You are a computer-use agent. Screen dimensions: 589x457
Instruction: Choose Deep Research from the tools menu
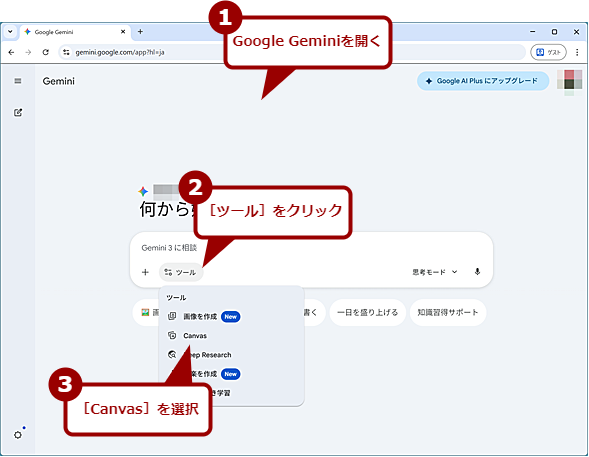231,355
